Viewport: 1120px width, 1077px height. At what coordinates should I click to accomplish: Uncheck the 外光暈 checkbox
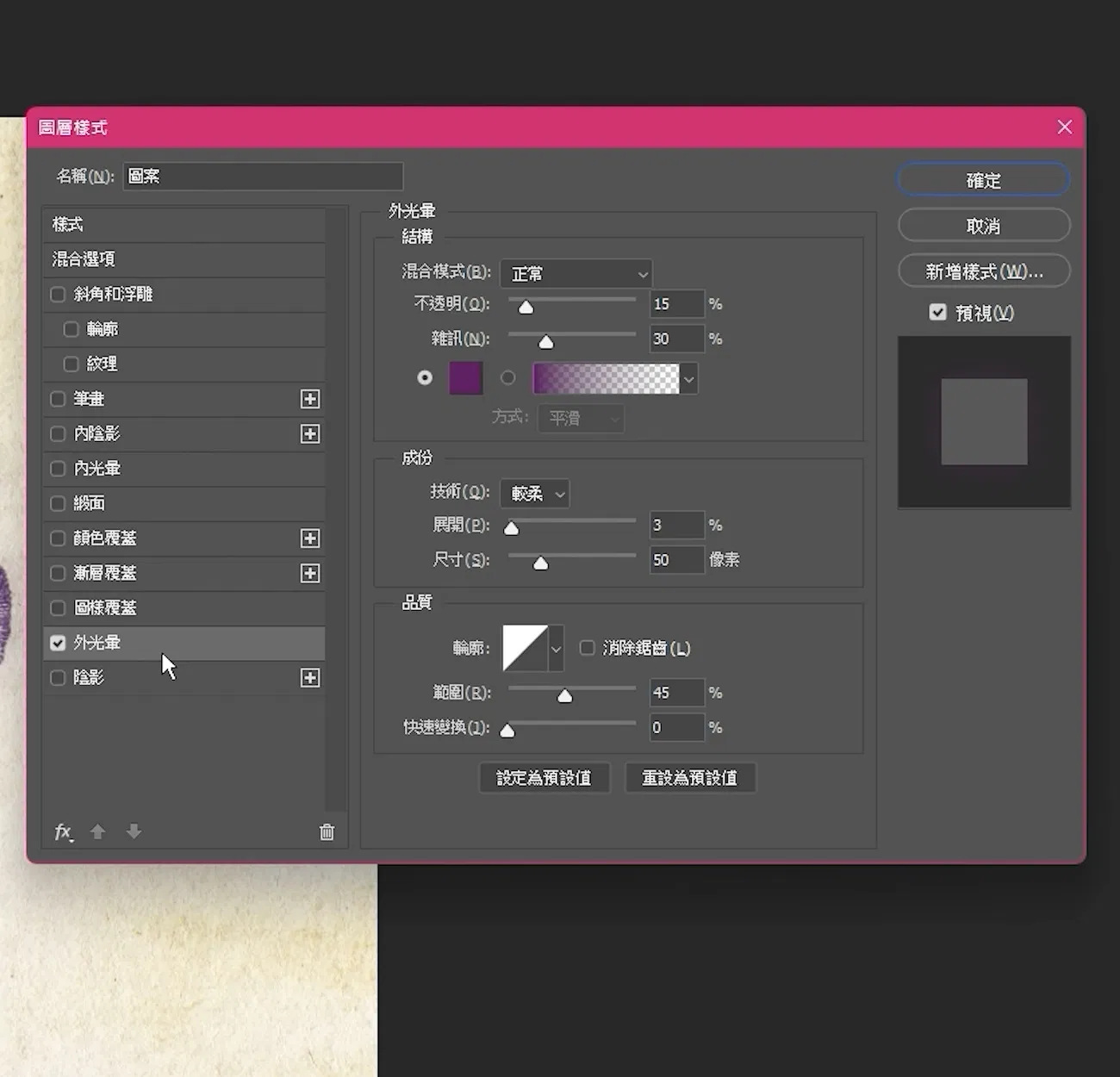click(58, 643)
